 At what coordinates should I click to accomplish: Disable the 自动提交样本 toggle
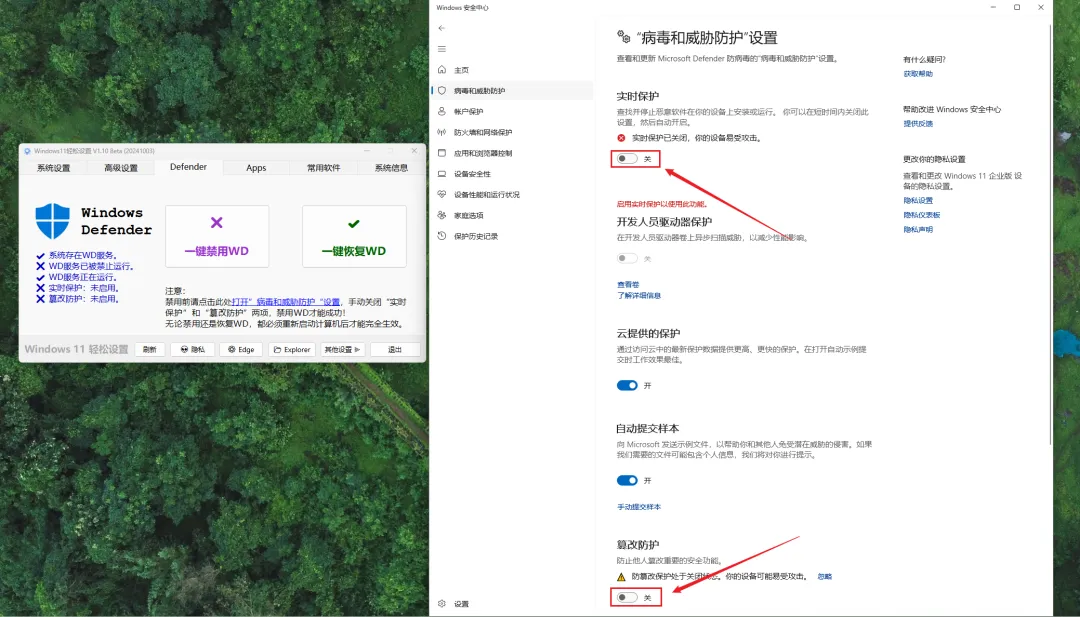click(x=627, y=480)
